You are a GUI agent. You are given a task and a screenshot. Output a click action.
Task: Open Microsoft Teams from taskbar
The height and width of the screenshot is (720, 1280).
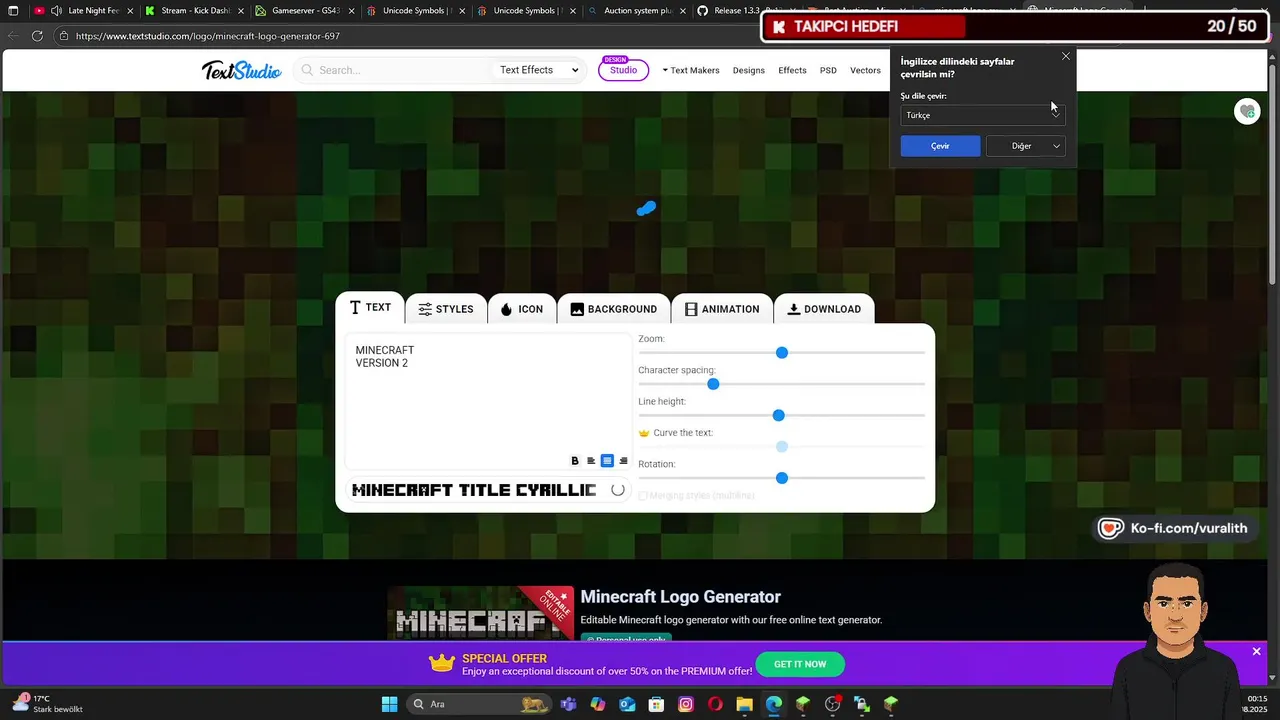pos(568,704)
